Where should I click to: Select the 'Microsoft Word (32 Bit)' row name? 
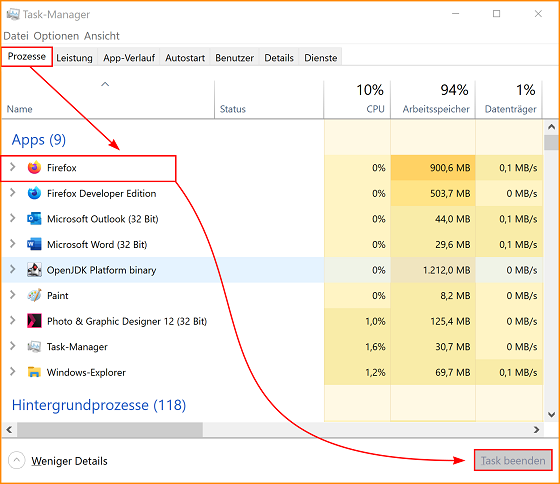pyautogui.click(x=97, y=245)
